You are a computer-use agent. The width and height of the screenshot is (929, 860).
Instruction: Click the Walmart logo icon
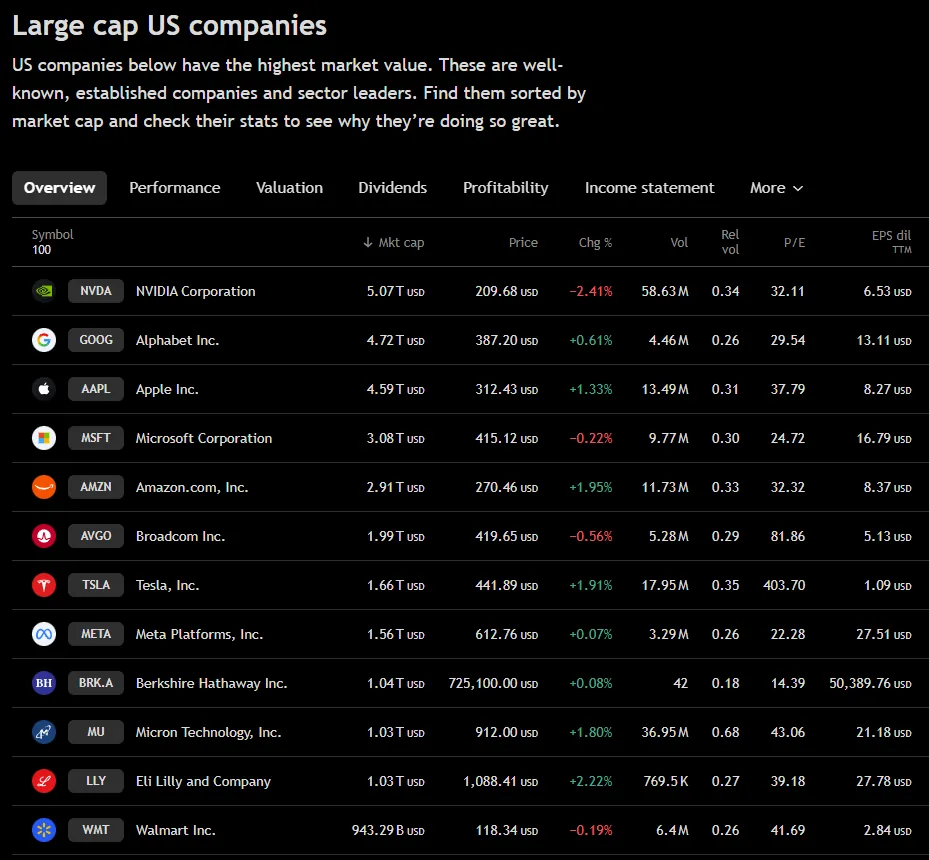click(x=44, y=830)
